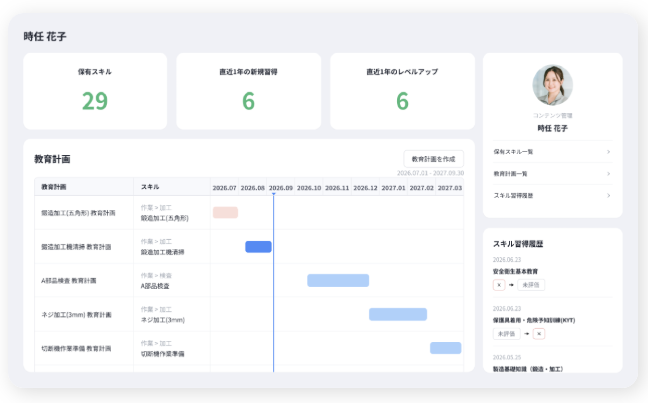Click the 作業 > 検査 category path
648x403 pixels.
(156, 275)
